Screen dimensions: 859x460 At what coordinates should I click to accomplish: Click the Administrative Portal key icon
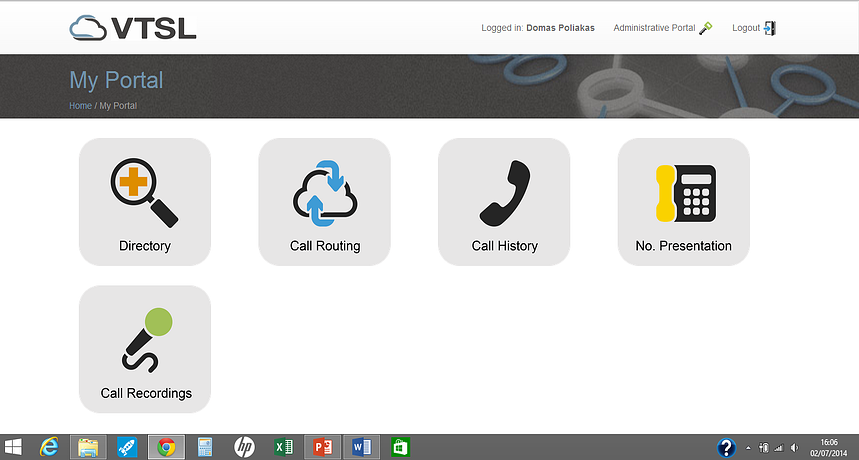706,28
